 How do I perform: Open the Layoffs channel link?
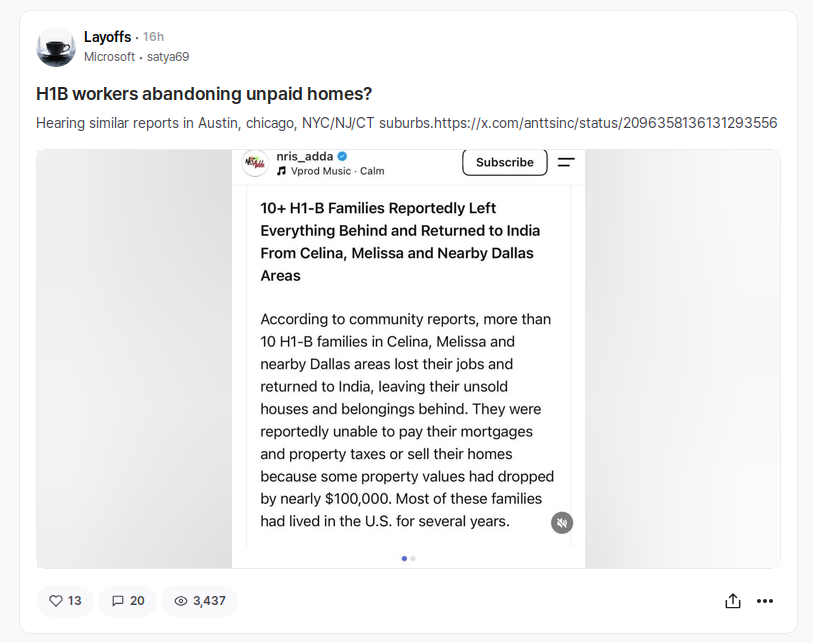click(x=107, y=37)
